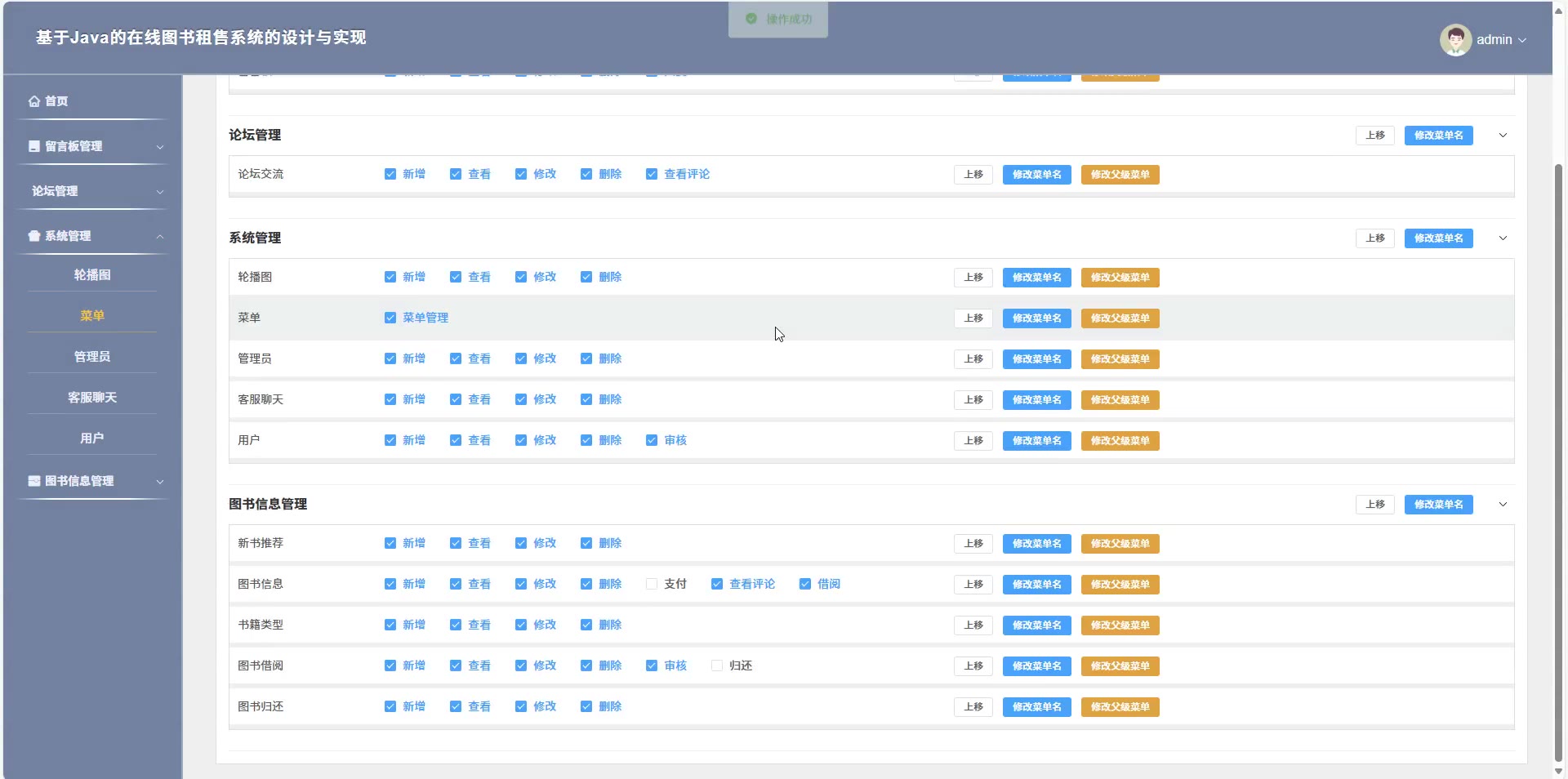Collapse the 系统管理 section with its chevron

(1503, 238)
